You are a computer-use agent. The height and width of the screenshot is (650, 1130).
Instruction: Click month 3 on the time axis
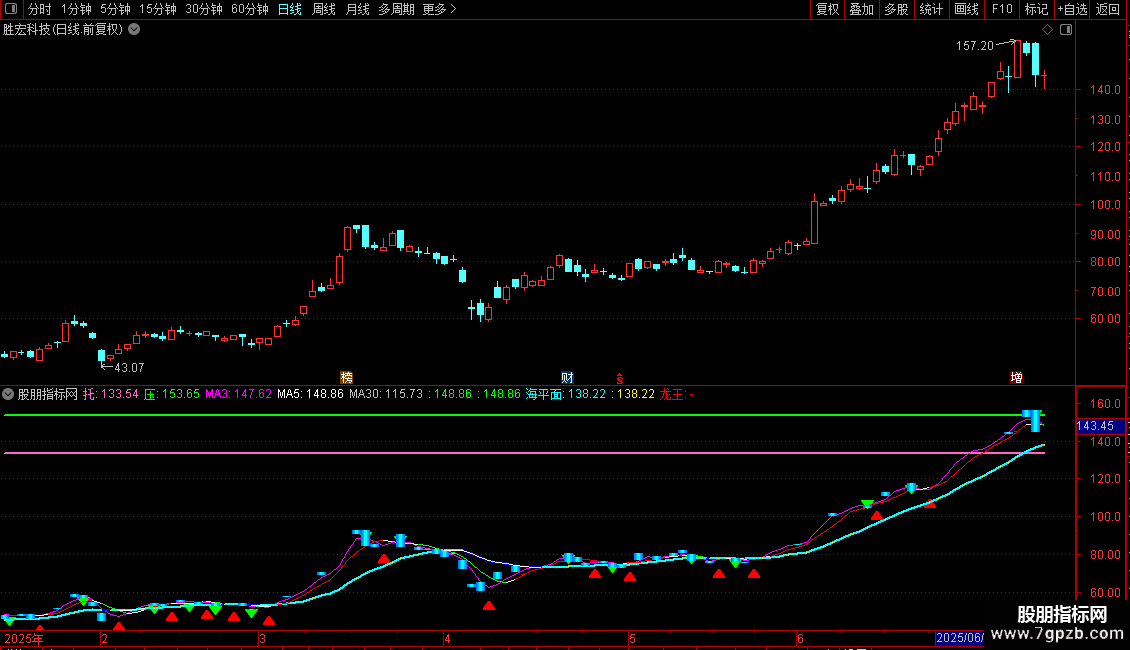[262, 638]
